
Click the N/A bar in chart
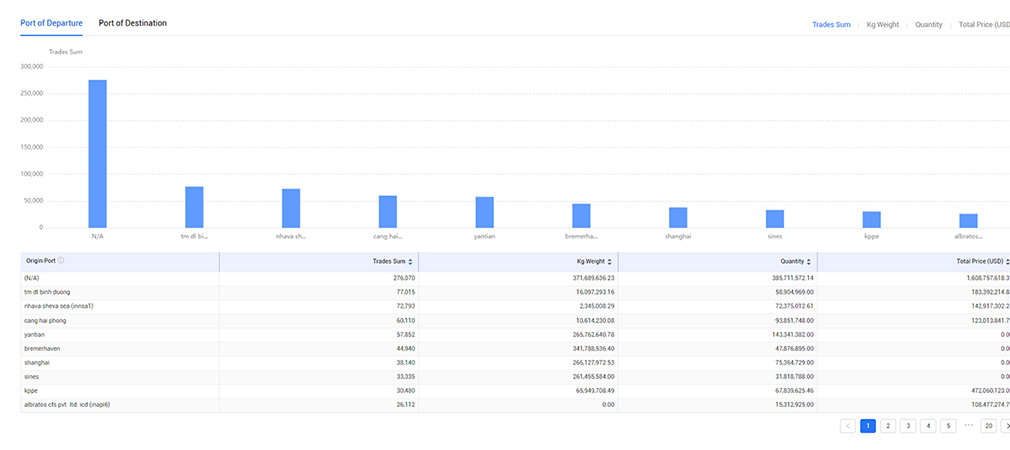pyautogui.click(x=97, y=153)
